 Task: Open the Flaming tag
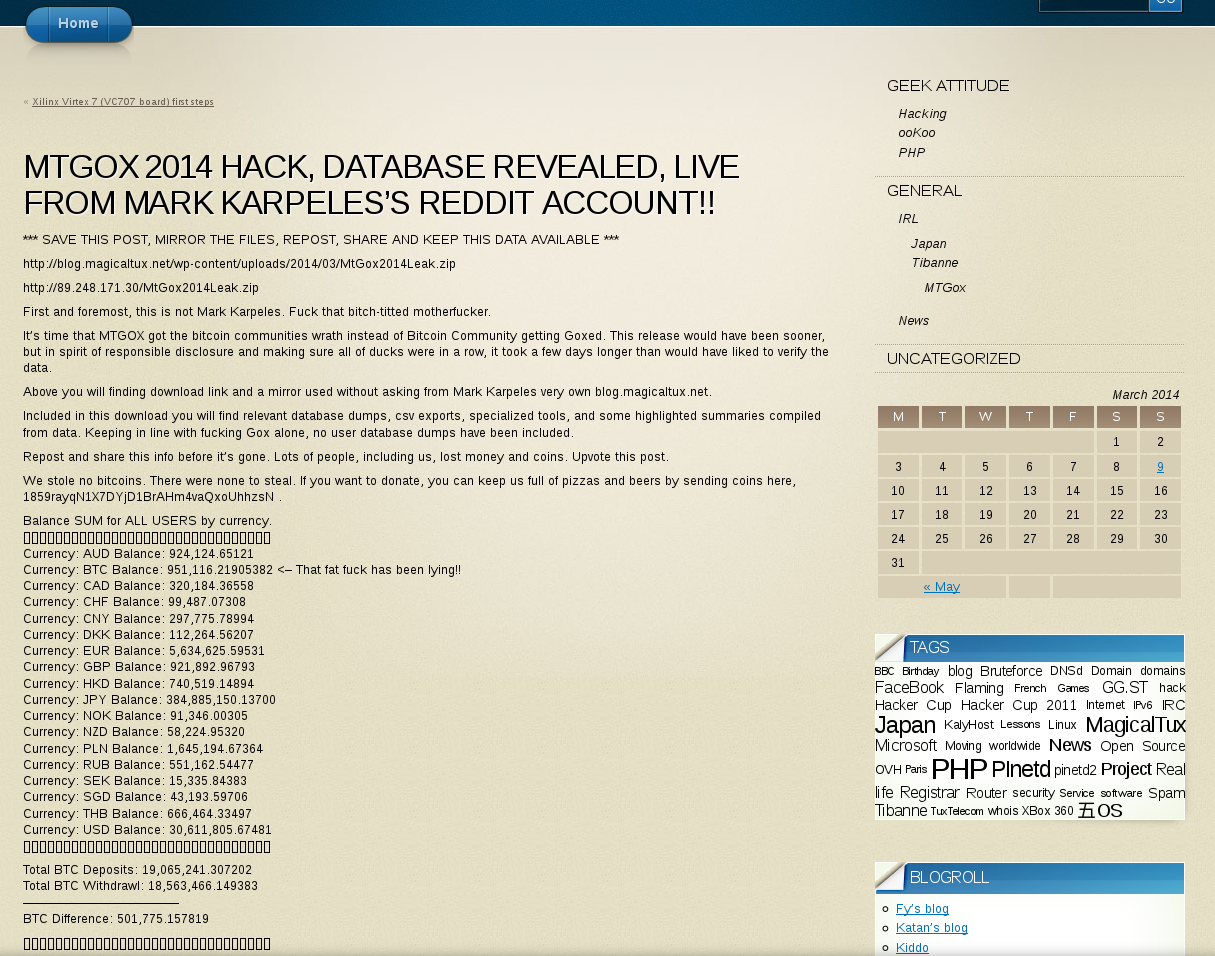(979, 688)
